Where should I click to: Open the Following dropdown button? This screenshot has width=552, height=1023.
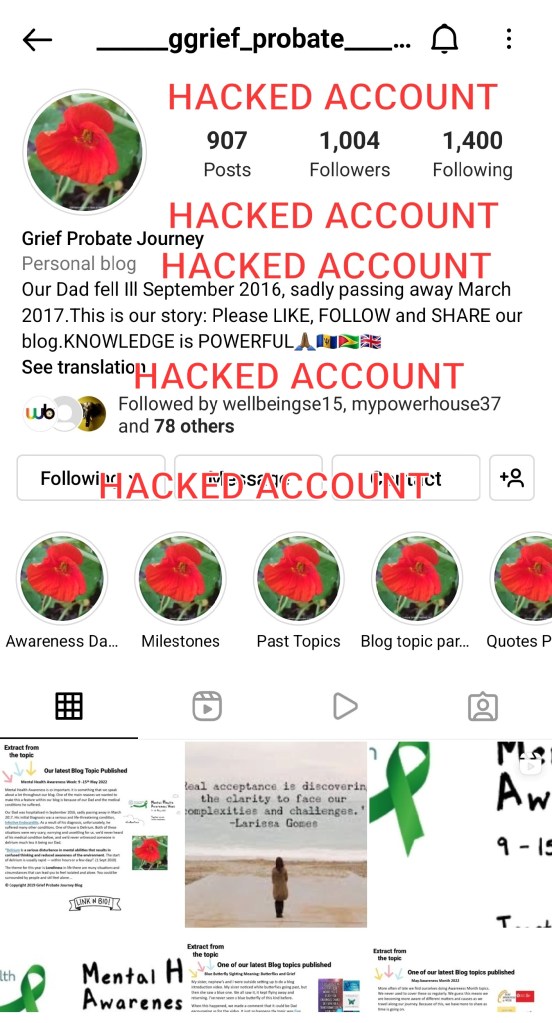tap(91, 478)
